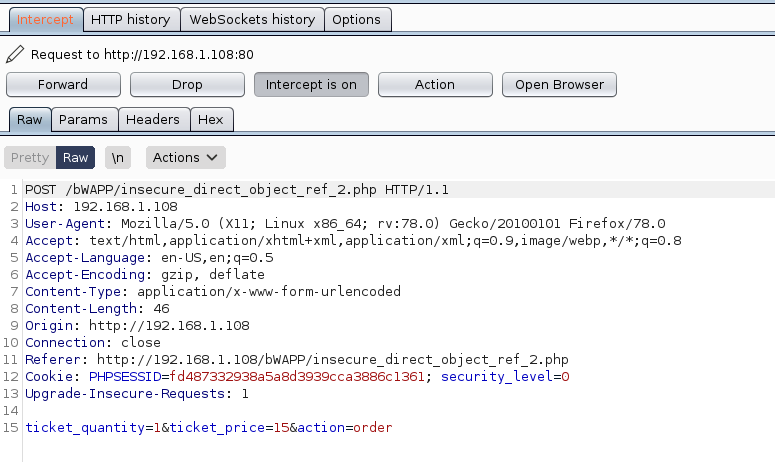Open the Action button menu
This screenshot has width=775, height=462.
pyautogui.click(x=434, y=85)
